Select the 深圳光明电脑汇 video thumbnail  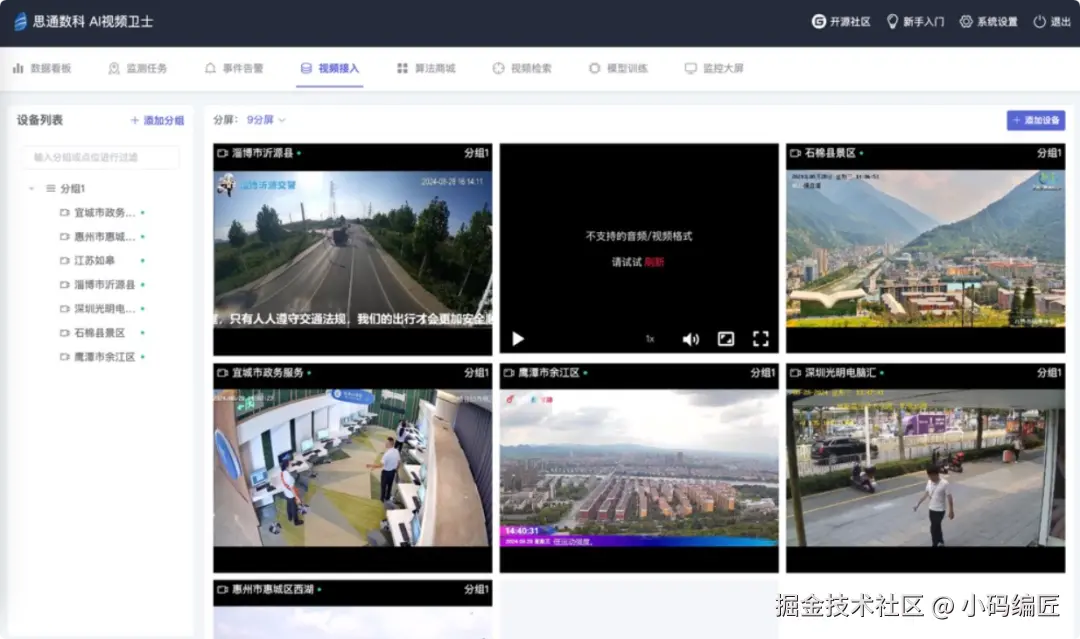pos(925,468)
